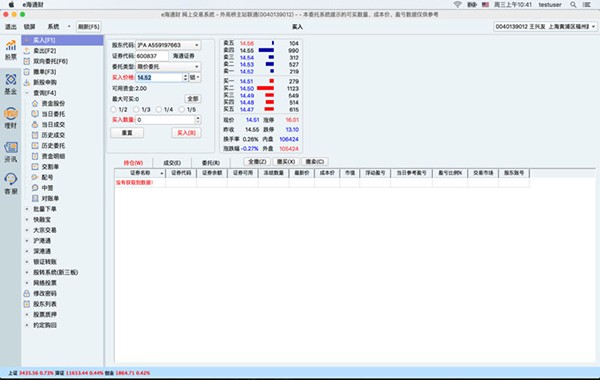Screen dimensions: 600x380
Task: Expand the 股转系统(新三板) tree node
Action: 27,272
